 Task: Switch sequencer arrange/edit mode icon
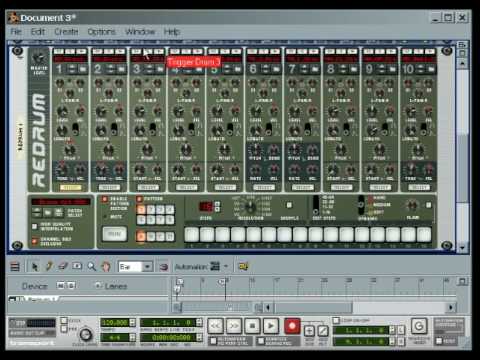[15, 266]
